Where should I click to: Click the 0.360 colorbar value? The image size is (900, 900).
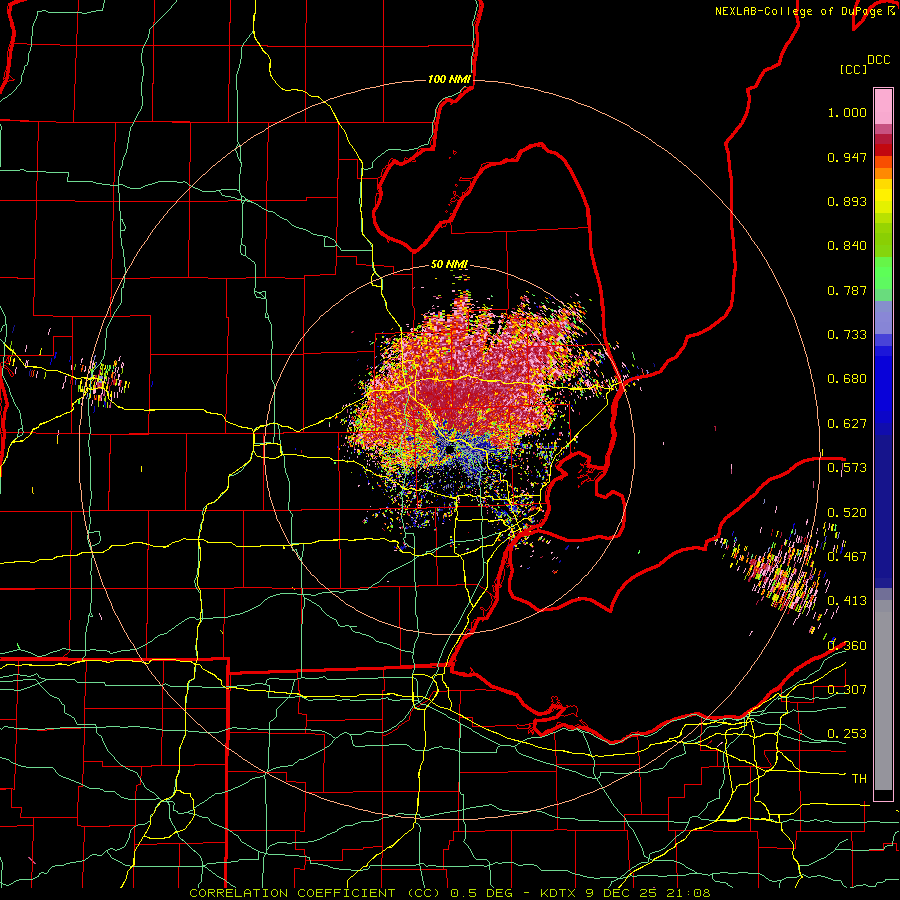coord(847,646)
